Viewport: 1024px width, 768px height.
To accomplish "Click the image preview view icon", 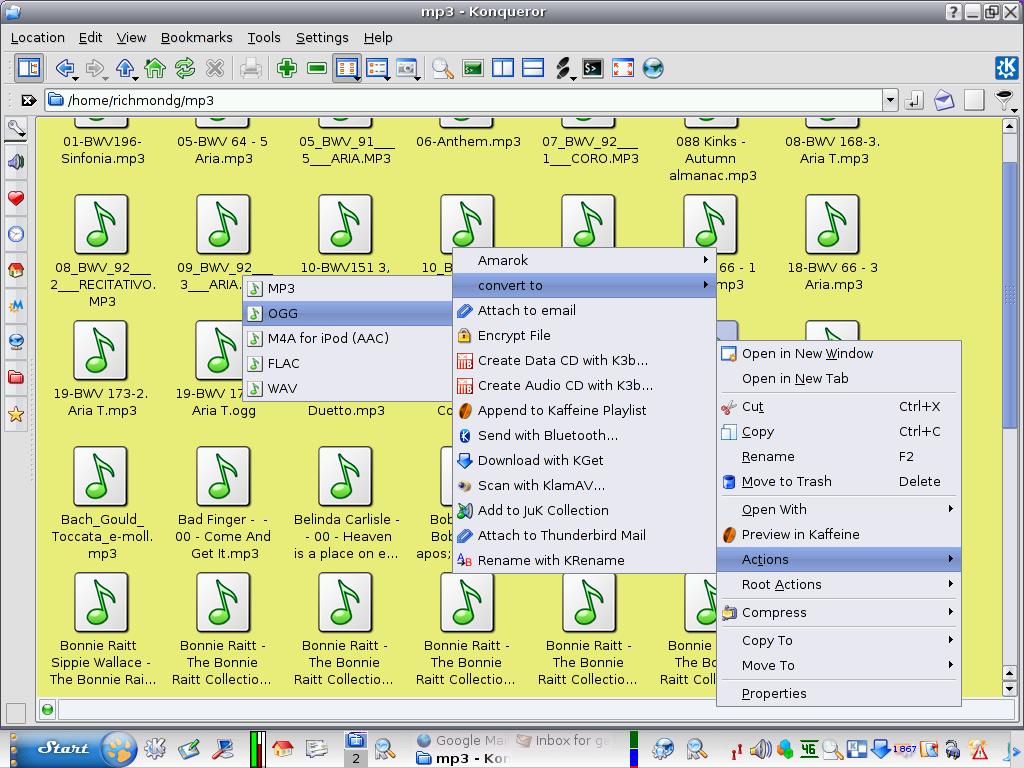I will pyautogui.click(x=407, y=68).
